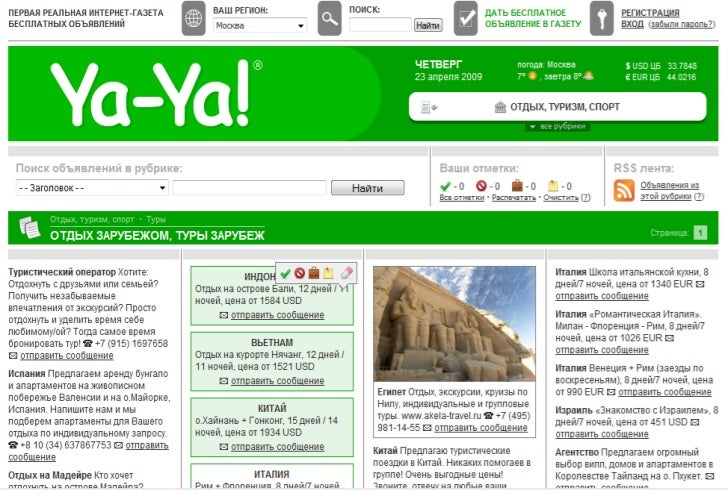The height and width of the screenshot is (504, 728).
Task: Send message in Вьетнам ad
Action: (x=278, y=381)
